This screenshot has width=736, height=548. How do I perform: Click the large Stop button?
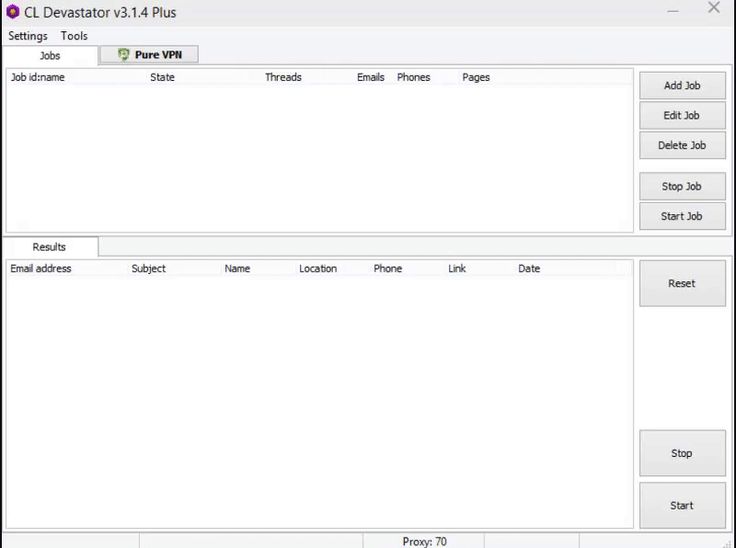tap(682, 453)
